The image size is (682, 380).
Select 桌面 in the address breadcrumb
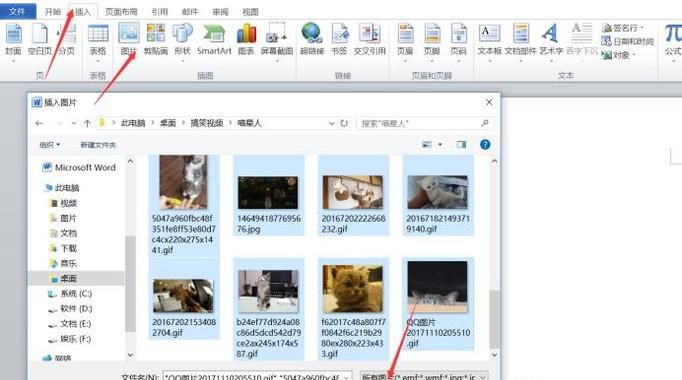[167, 123]
